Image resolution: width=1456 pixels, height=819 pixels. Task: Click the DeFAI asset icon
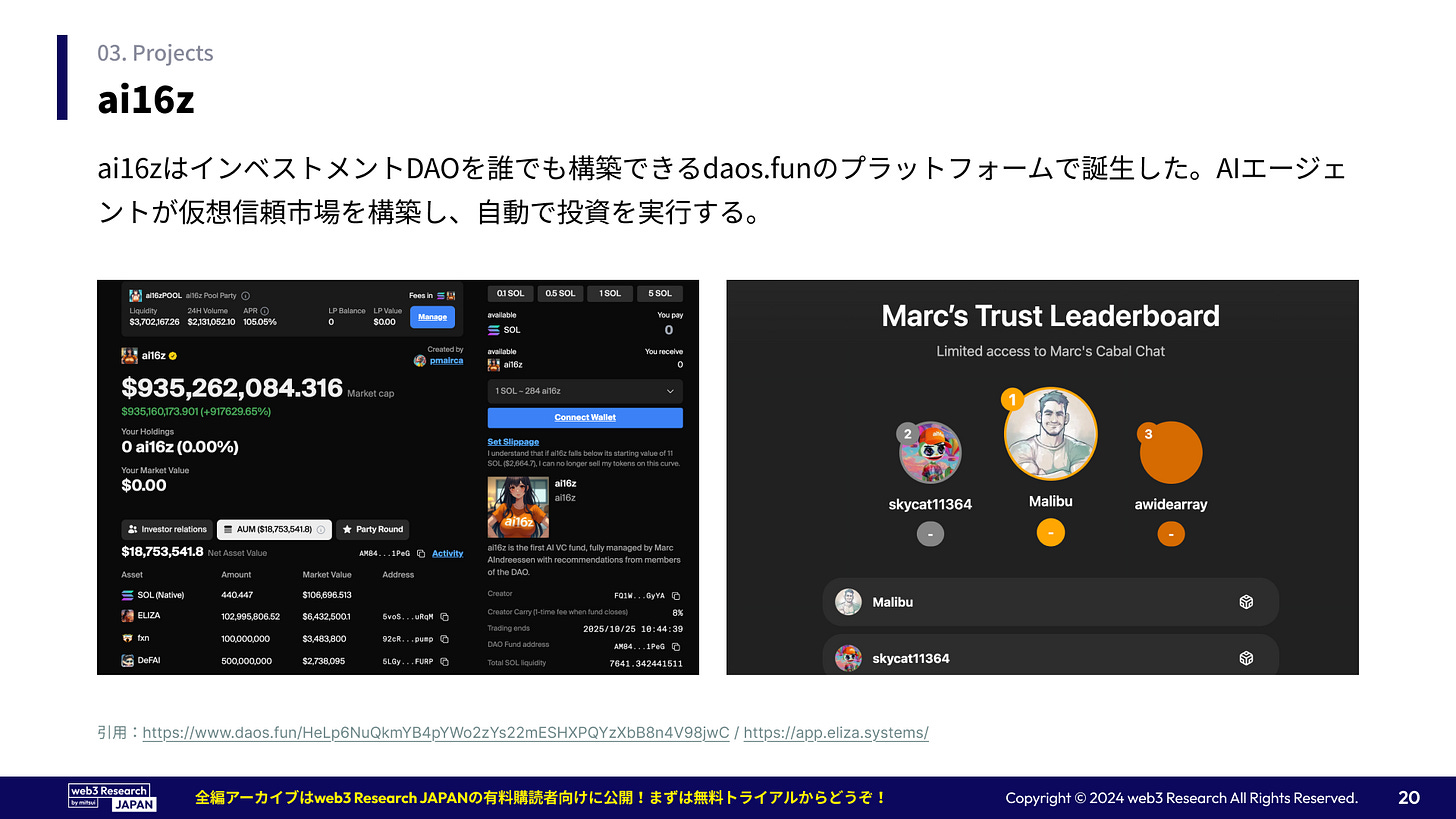tap(128, 661)
